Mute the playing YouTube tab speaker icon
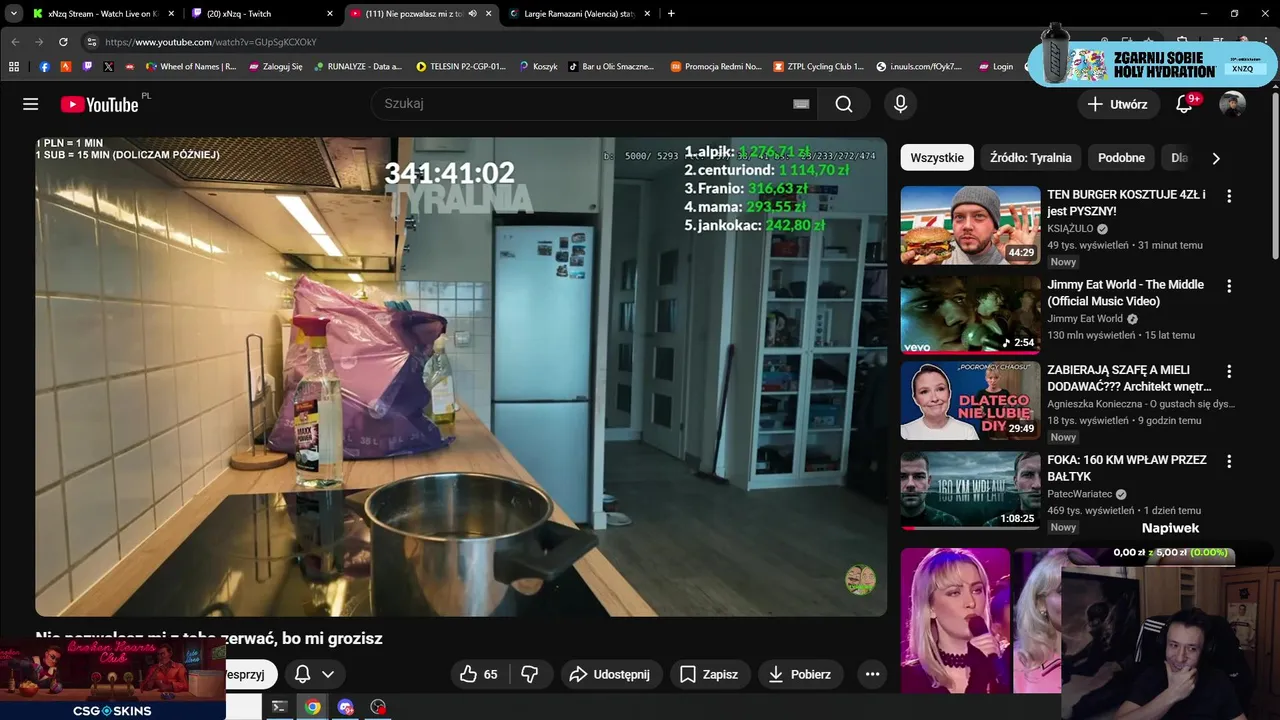Viewport: 1280px width, 720px height. point(472,14)
